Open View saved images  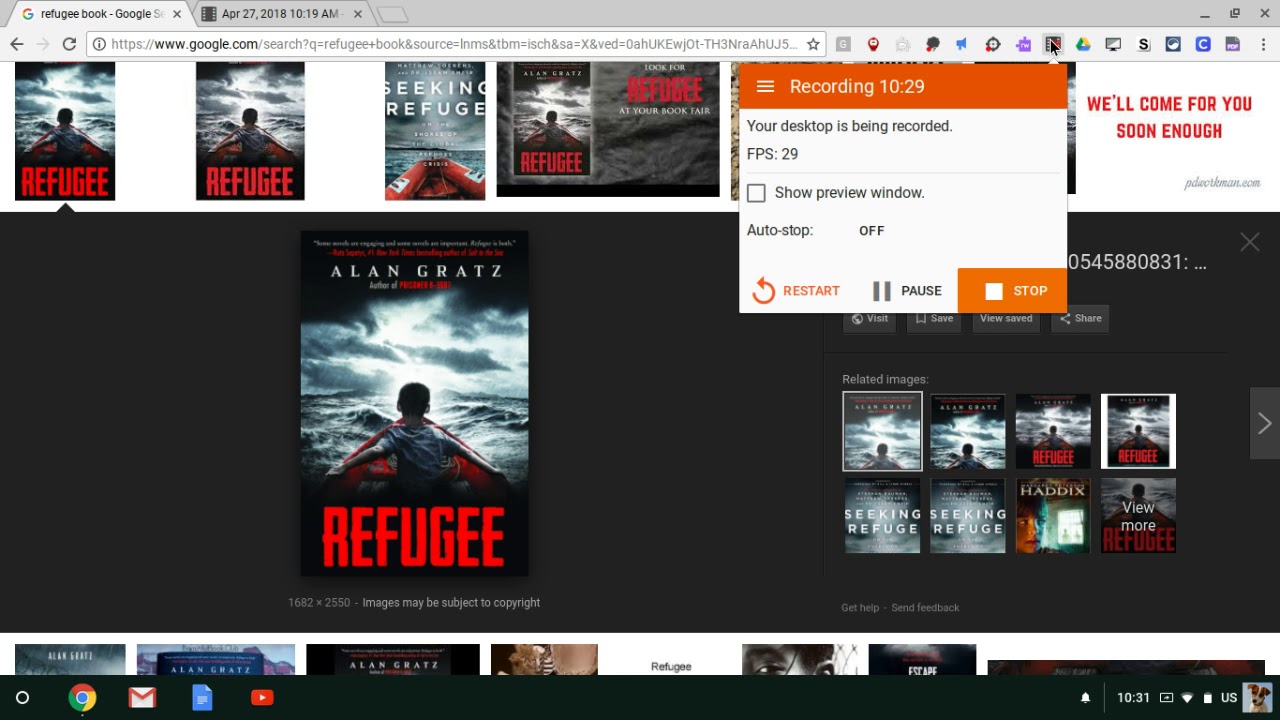pos(1006,318)
